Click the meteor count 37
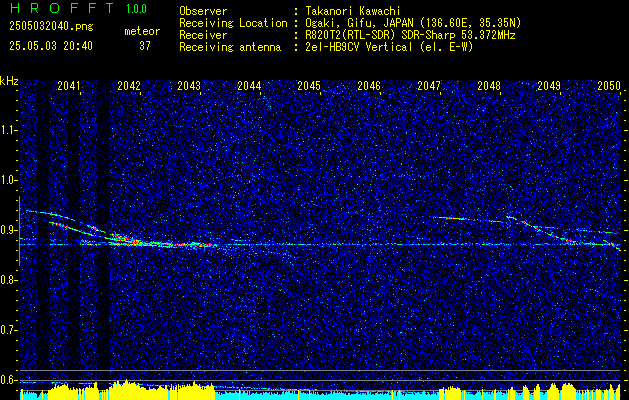 pos(145,46)
